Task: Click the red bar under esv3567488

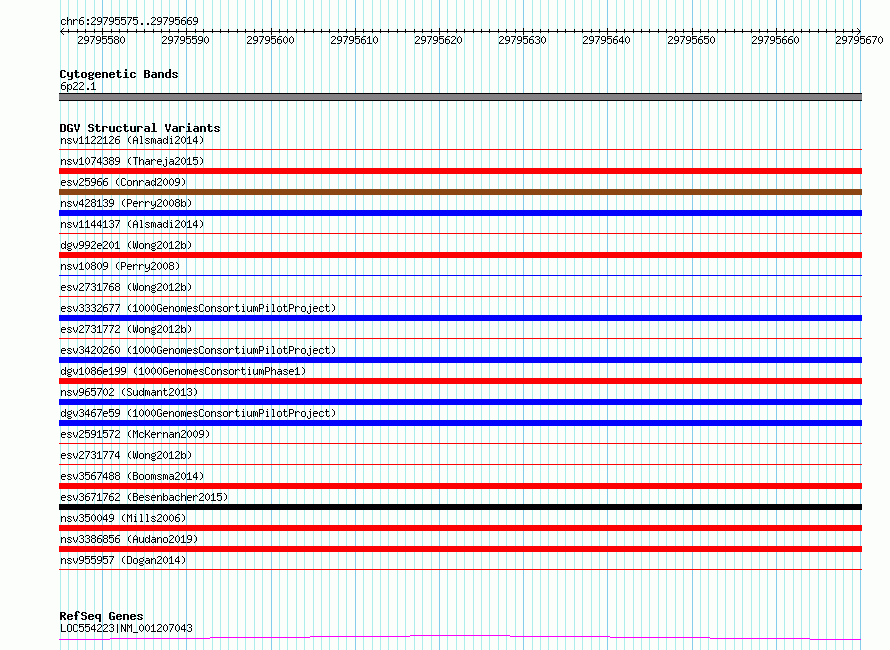Action: [460, 486]
